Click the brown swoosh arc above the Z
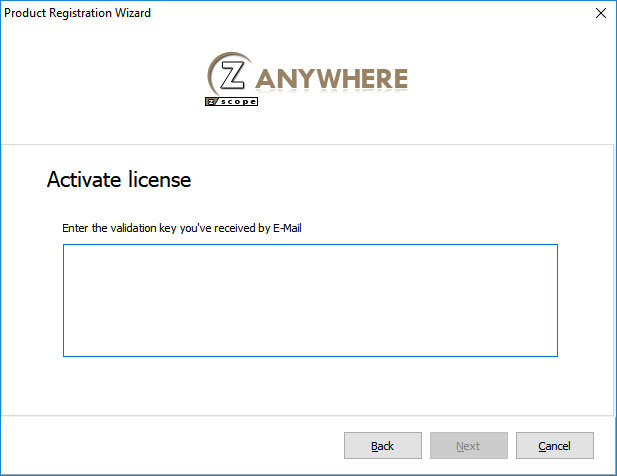 click(x=228, y=56)
